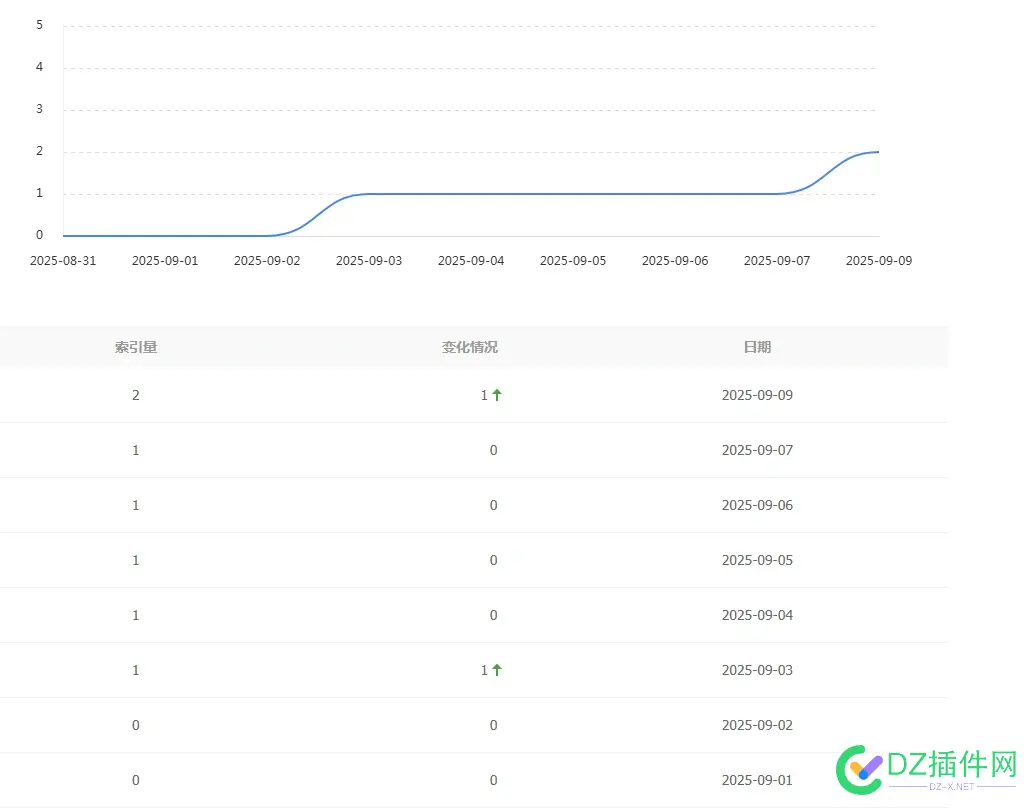The width and height of the screenshot is (1036, 810).
Task: Click the 2025-09-05 label on the chart axis
Action: pyautogui.click(x=573, y=260)
